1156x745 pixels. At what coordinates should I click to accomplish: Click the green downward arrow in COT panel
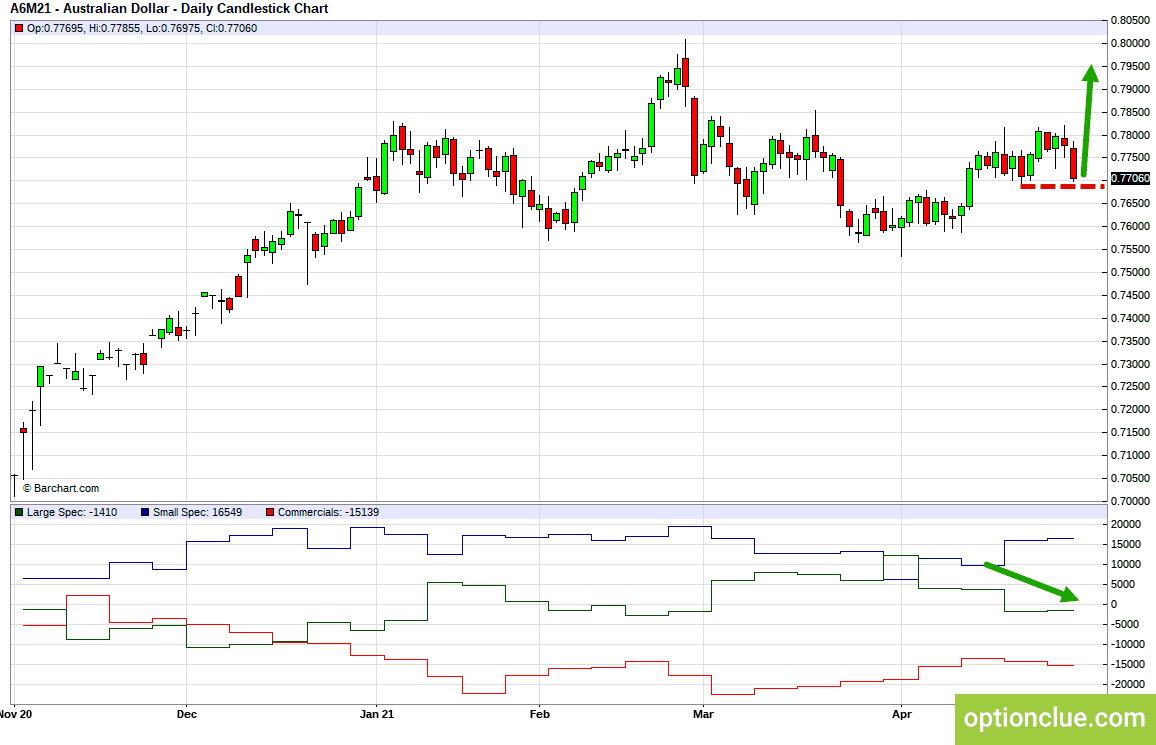[1031, 582]
